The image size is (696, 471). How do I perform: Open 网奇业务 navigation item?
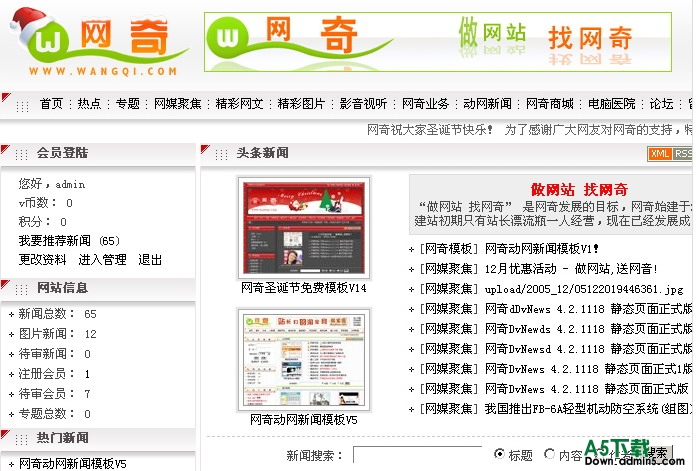coord(425,104)
